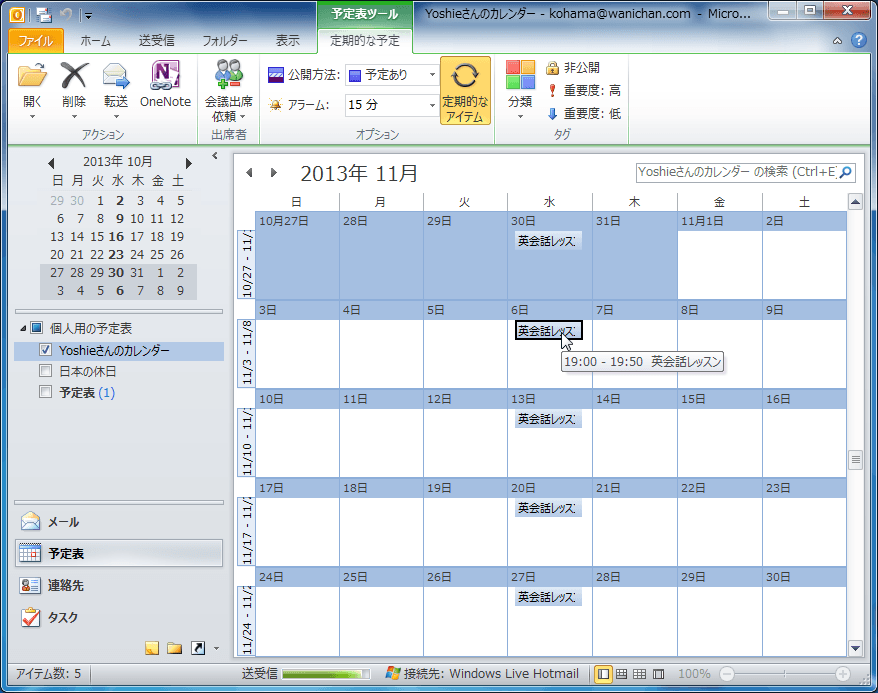This screenshot has height=693, width=878.
Task: Click the zoom in plus button
Action: tap(842, 674)
